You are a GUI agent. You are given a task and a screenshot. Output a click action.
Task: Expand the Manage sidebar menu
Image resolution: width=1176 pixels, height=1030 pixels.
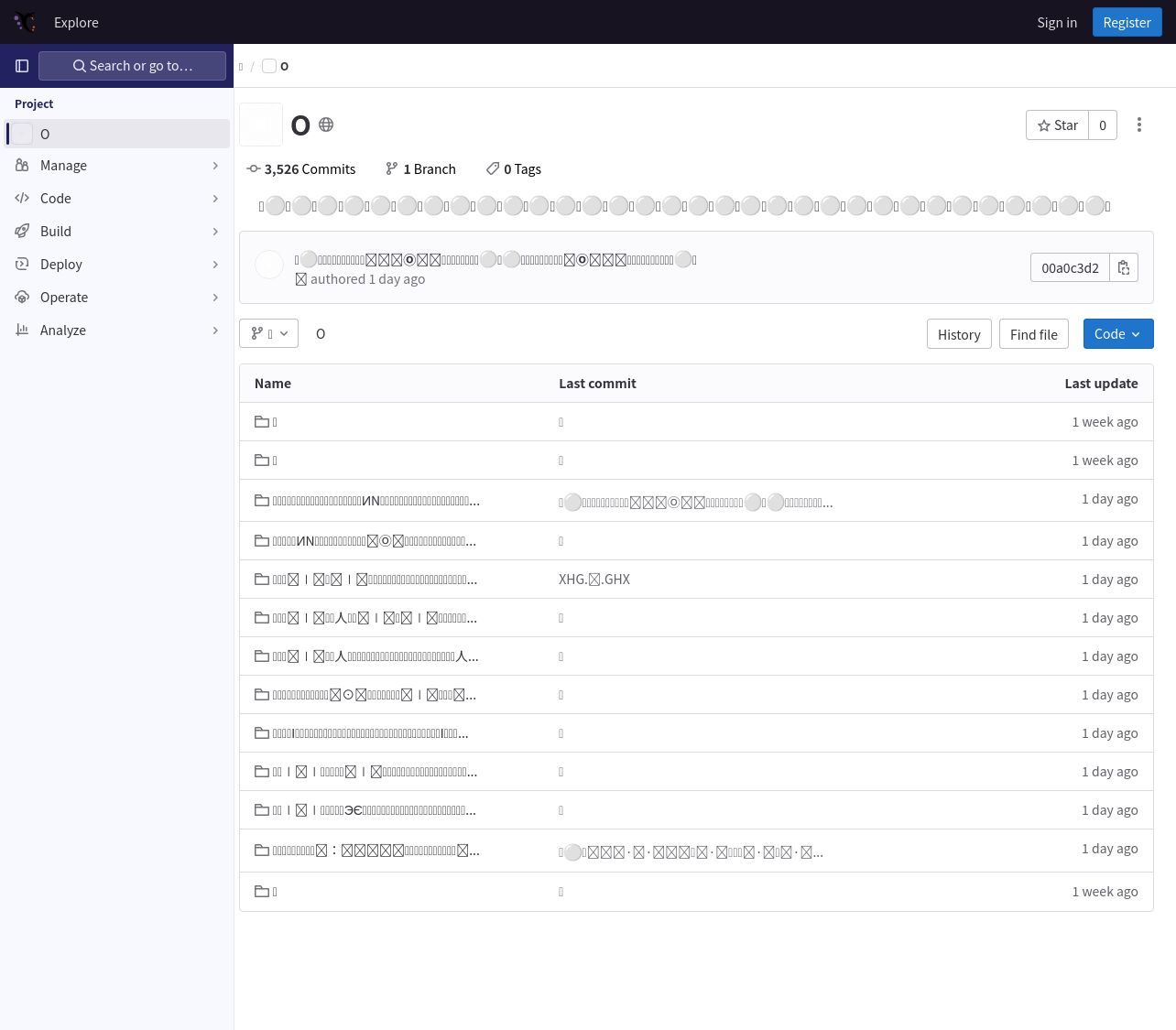(117, 166)
